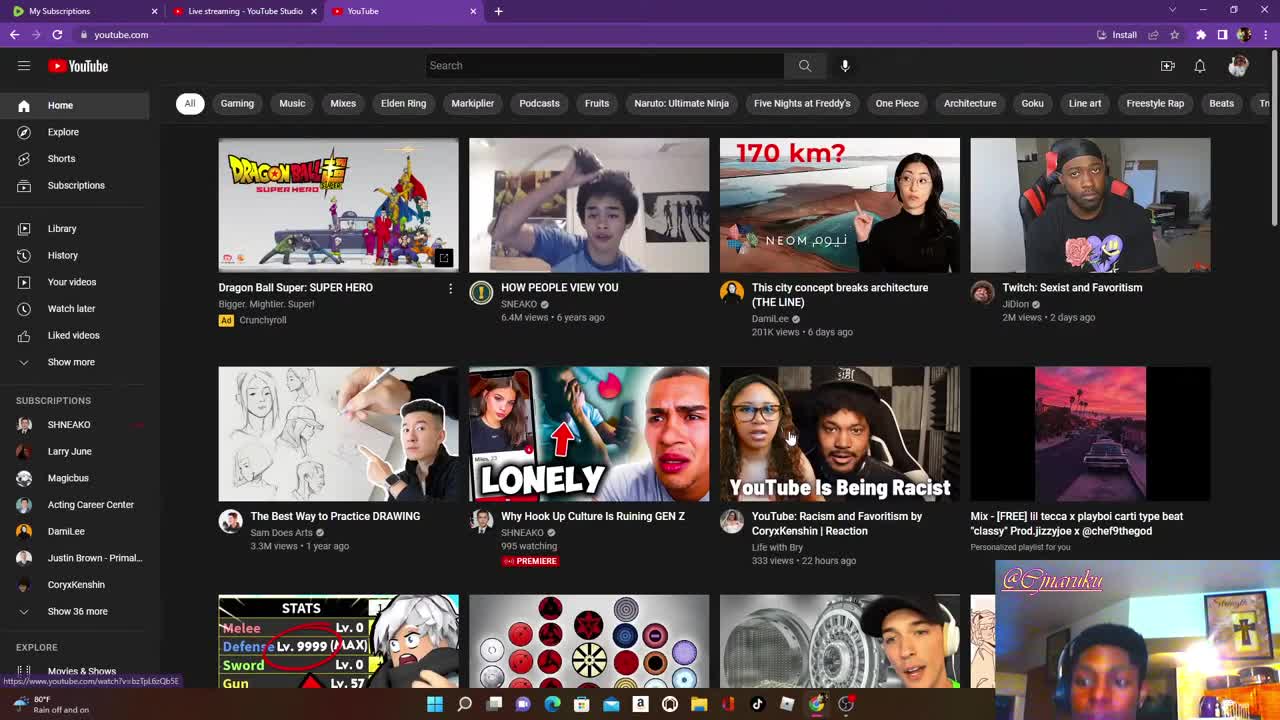Open Liked videos in the sidebar
This screenshot has width=1280, height=720.
(x=75, y=335)
